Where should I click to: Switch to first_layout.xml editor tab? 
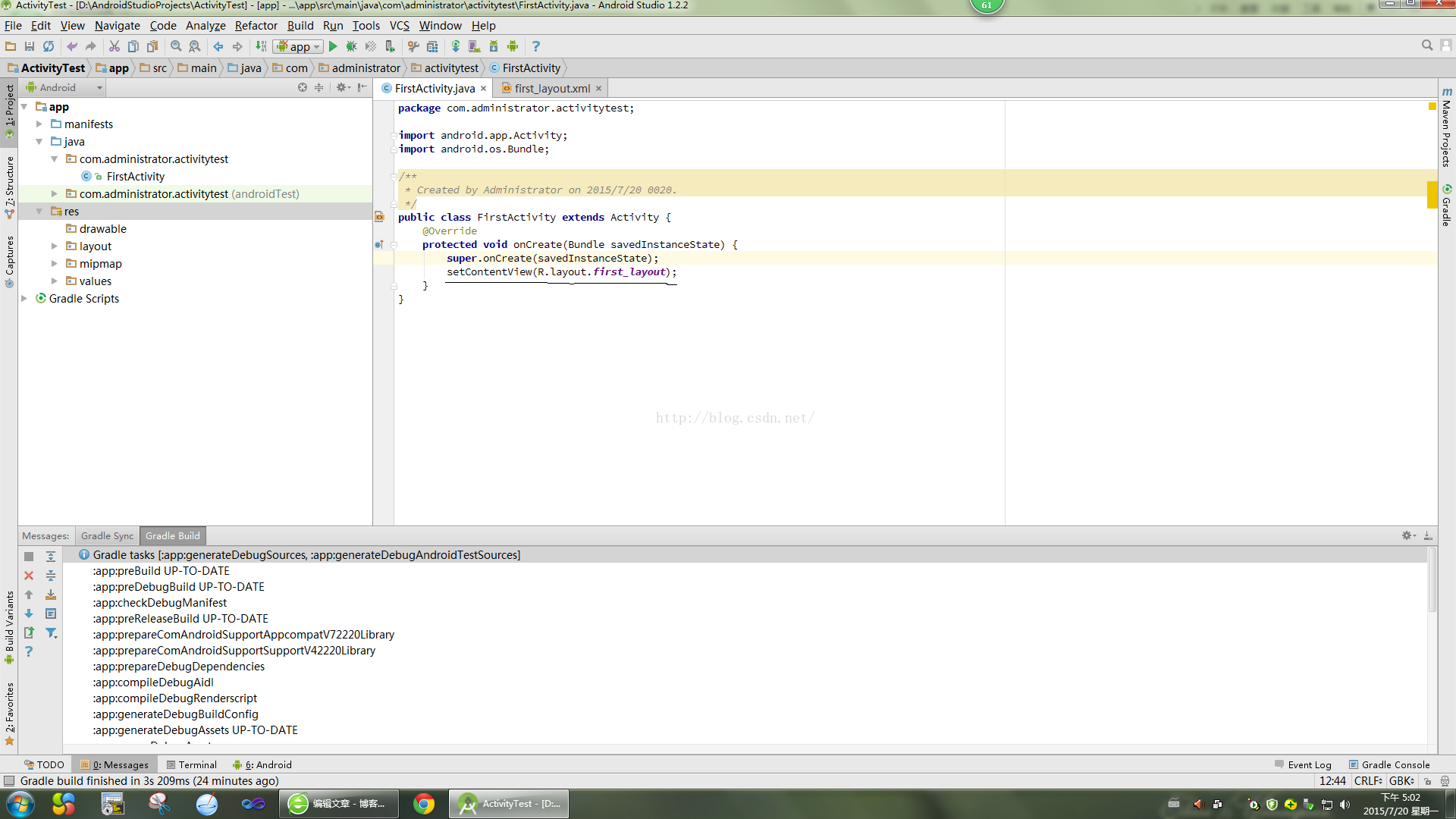click(x=552, y=89)
